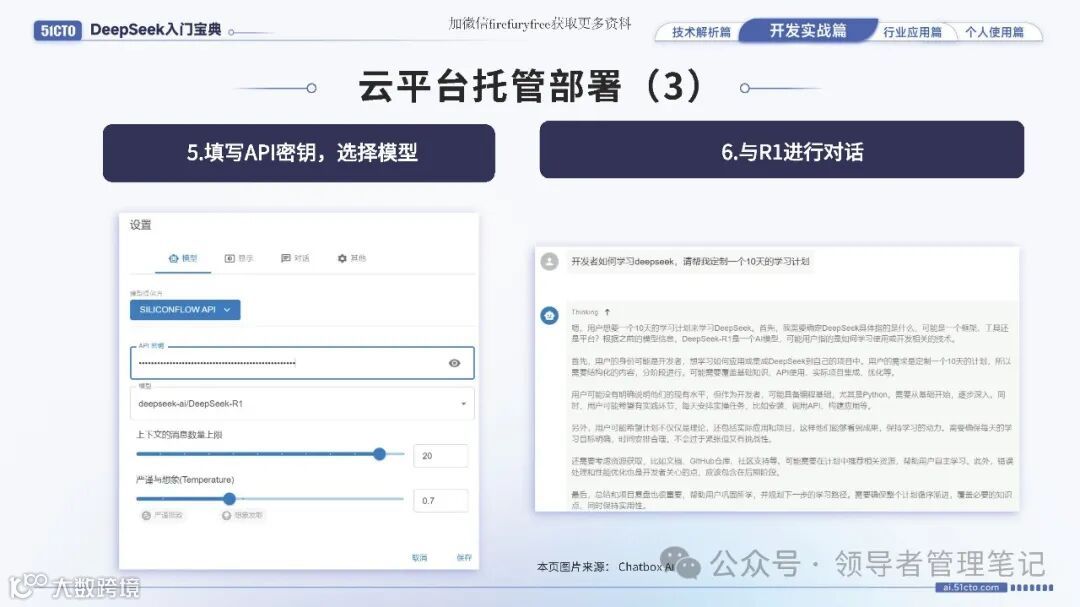Image resolution: width=1080 pixels, height=607 pixels.
Task: Select the 严谨细致 preset chip
Action: [x=163, y=515]
